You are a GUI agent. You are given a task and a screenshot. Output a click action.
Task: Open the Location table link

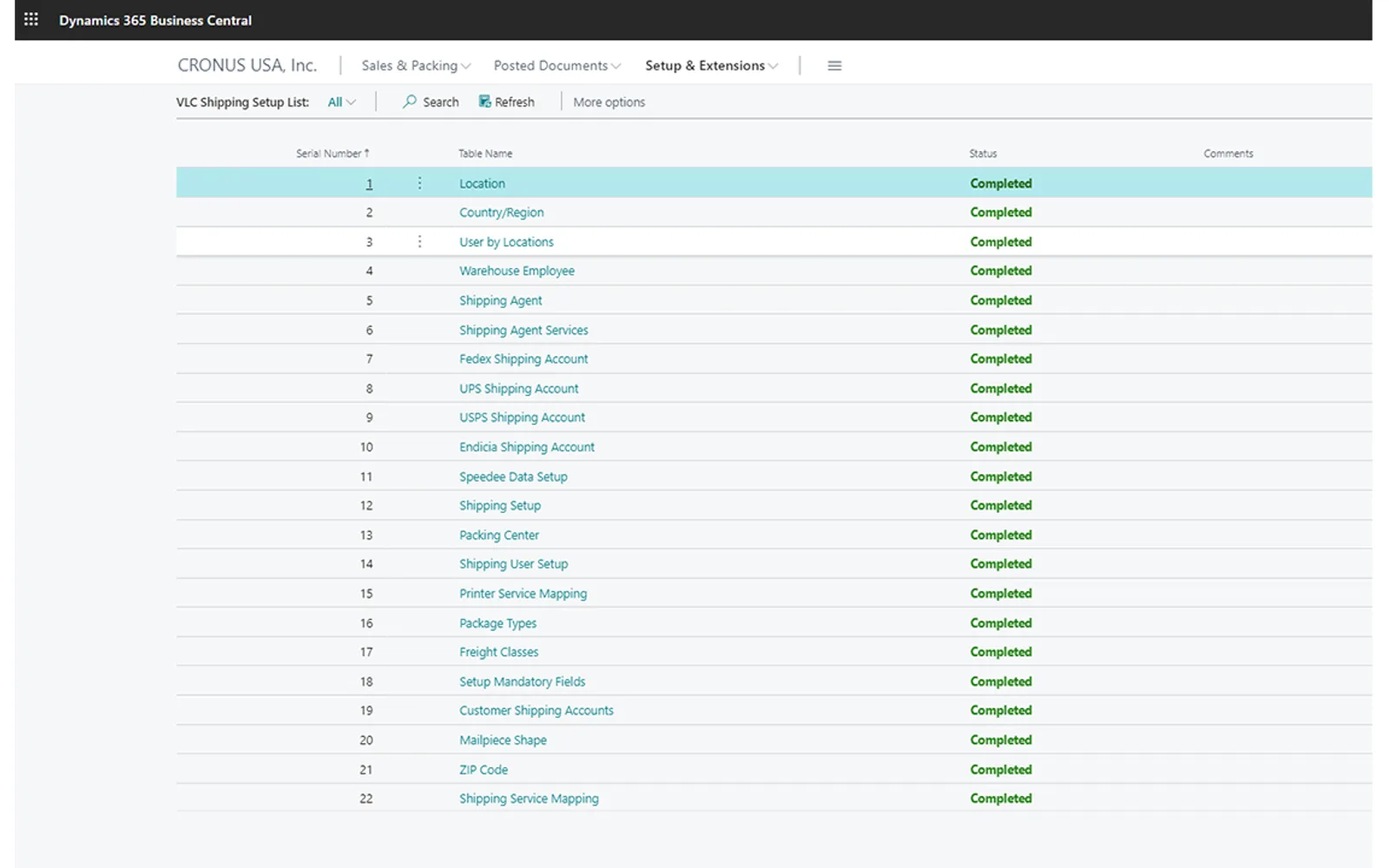coord(482,183)
